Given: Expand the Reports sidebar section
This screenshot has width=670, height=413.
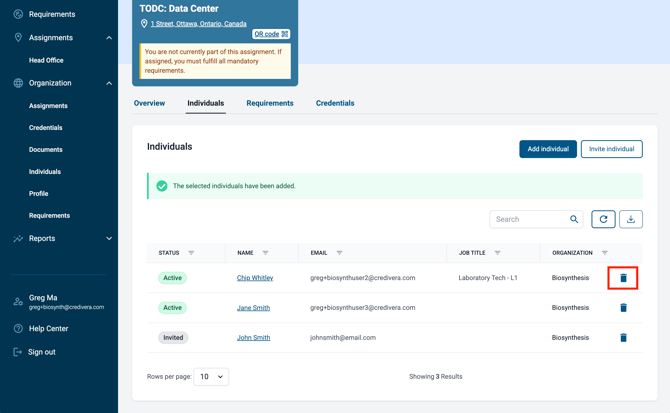Looking at the screenshot, I should point(109,238).
